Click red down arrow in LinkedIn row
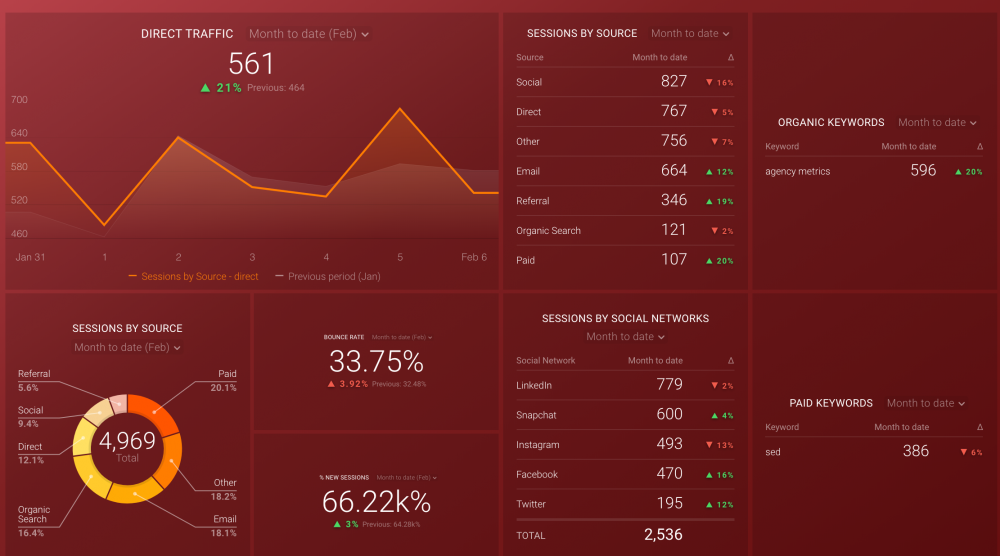 709,386
